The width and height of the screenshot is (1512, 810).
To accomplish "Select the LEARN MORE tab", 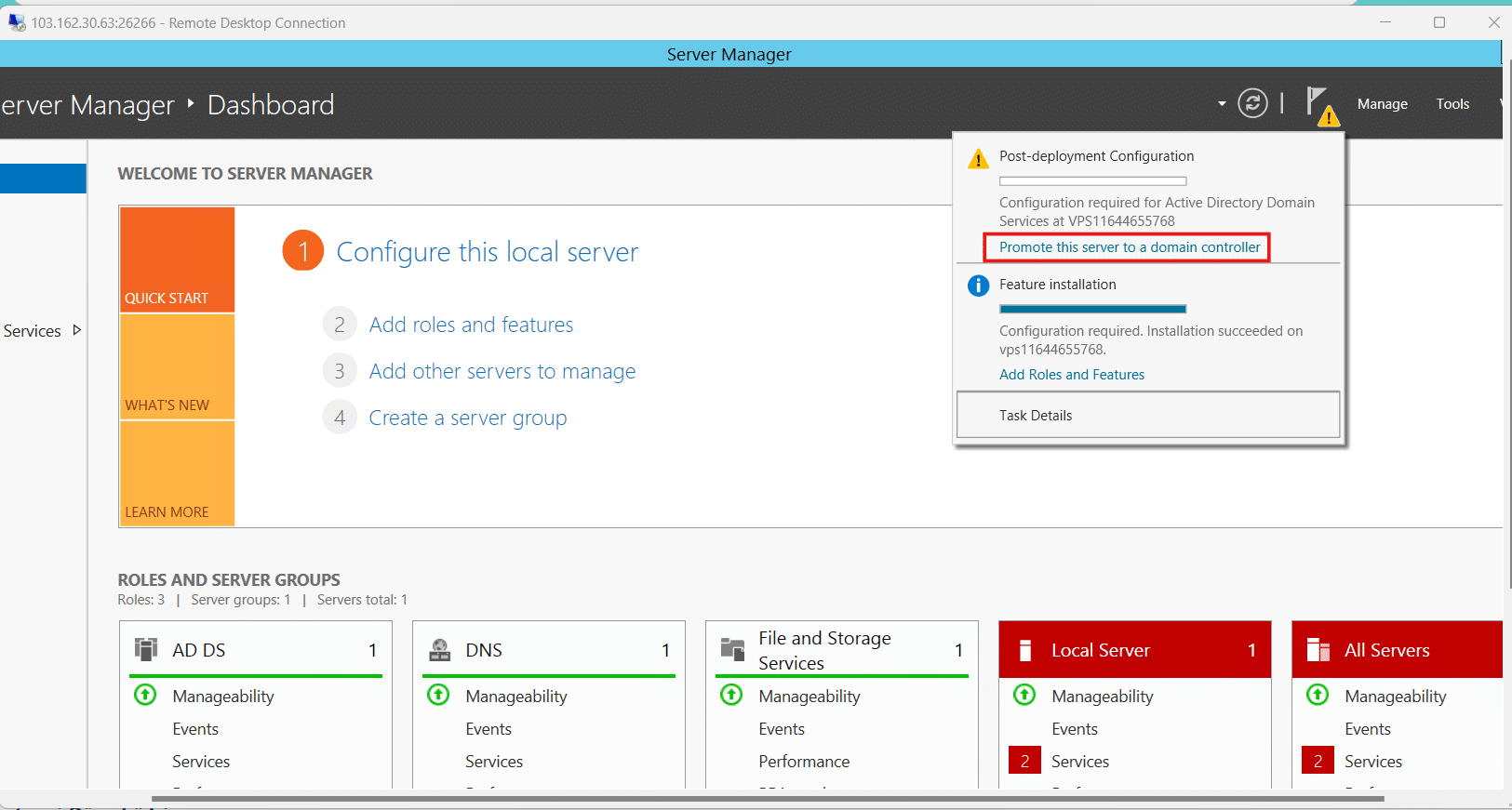I will click(x=177, y=473).
